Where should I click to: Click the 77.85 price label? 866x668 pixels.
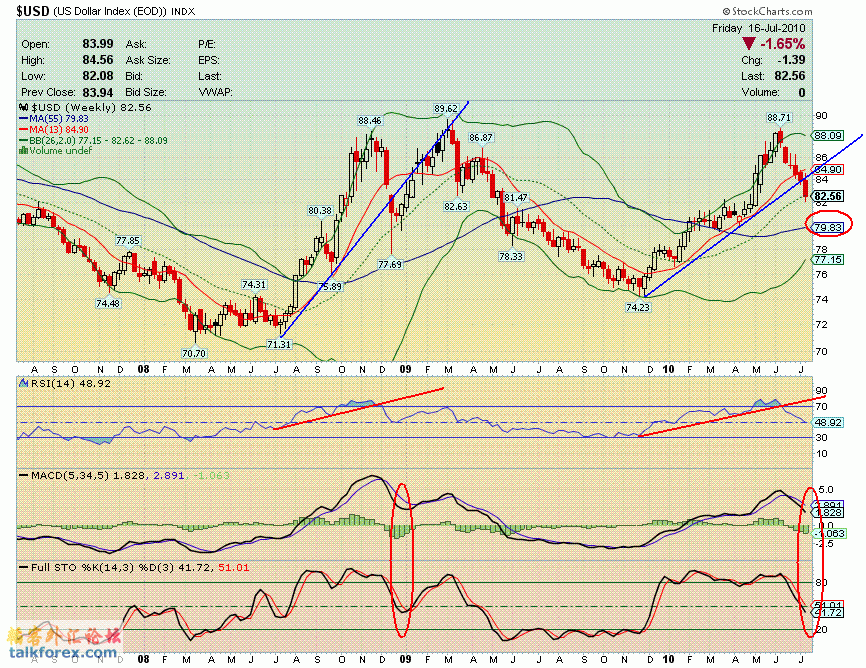(x=128, y=240)
